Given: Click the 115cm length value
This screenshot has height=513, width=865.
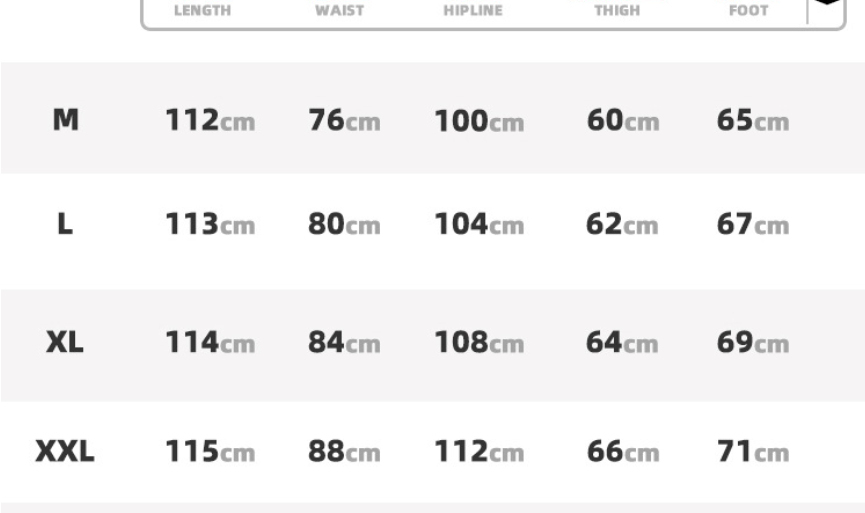Looking at the screenshot, I should 210,452.
